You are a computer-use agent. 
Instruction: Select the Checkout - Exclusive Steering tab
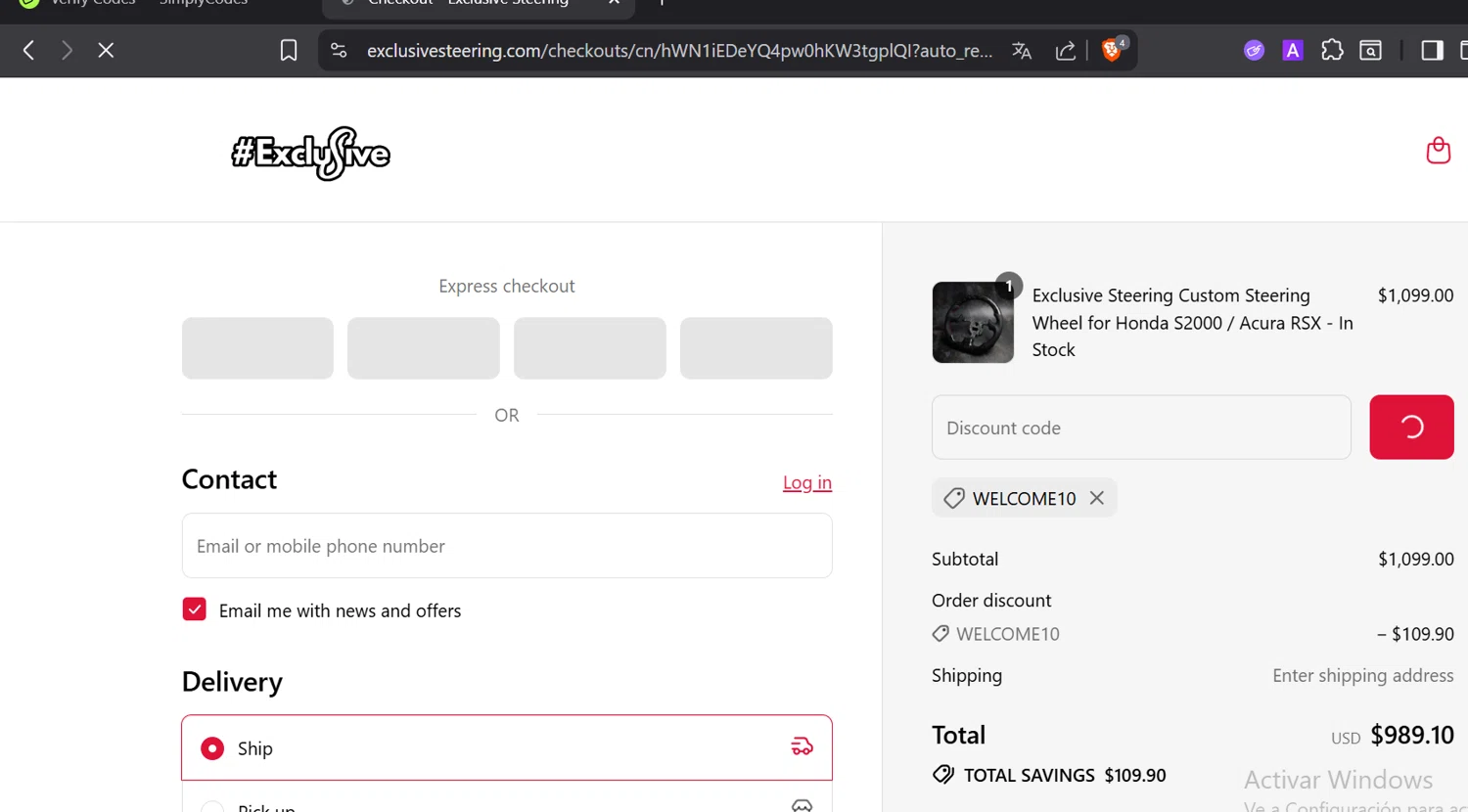[468, 3]
